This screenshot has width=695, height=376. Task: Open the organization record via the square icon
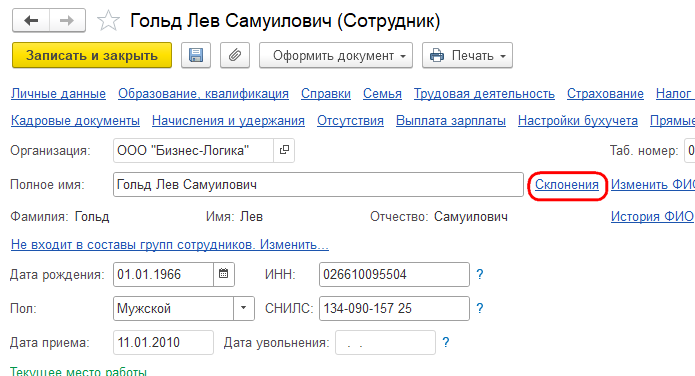(x=284, y=150)
